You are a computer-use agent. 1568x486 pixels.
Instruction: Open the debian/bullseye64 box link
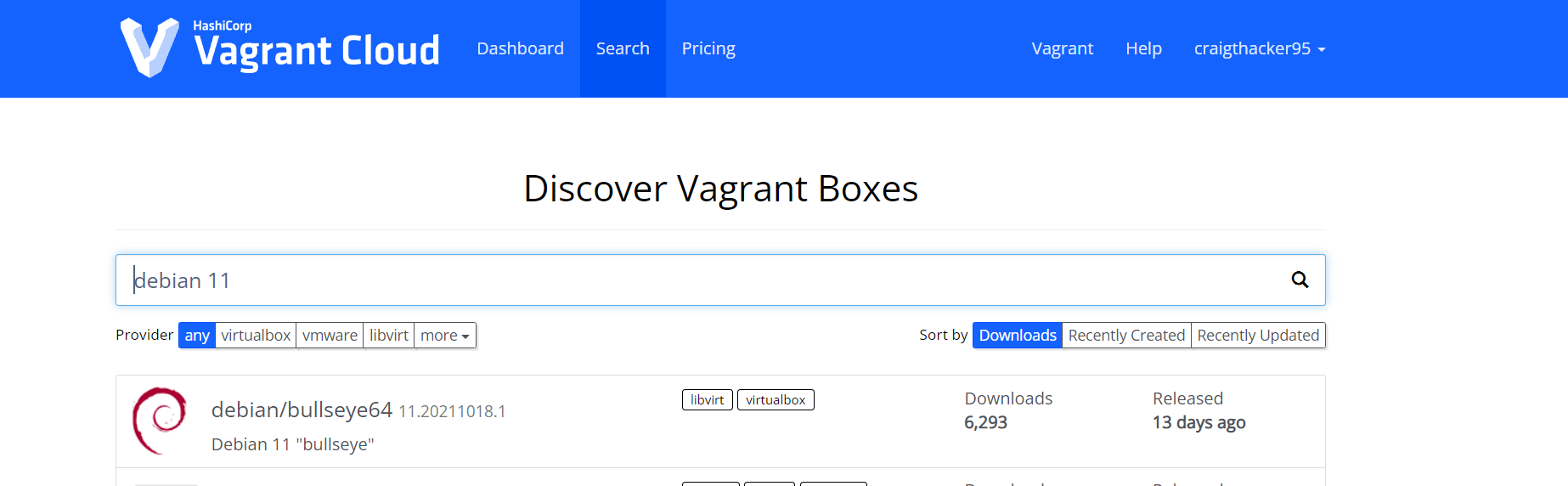(302, 410)
